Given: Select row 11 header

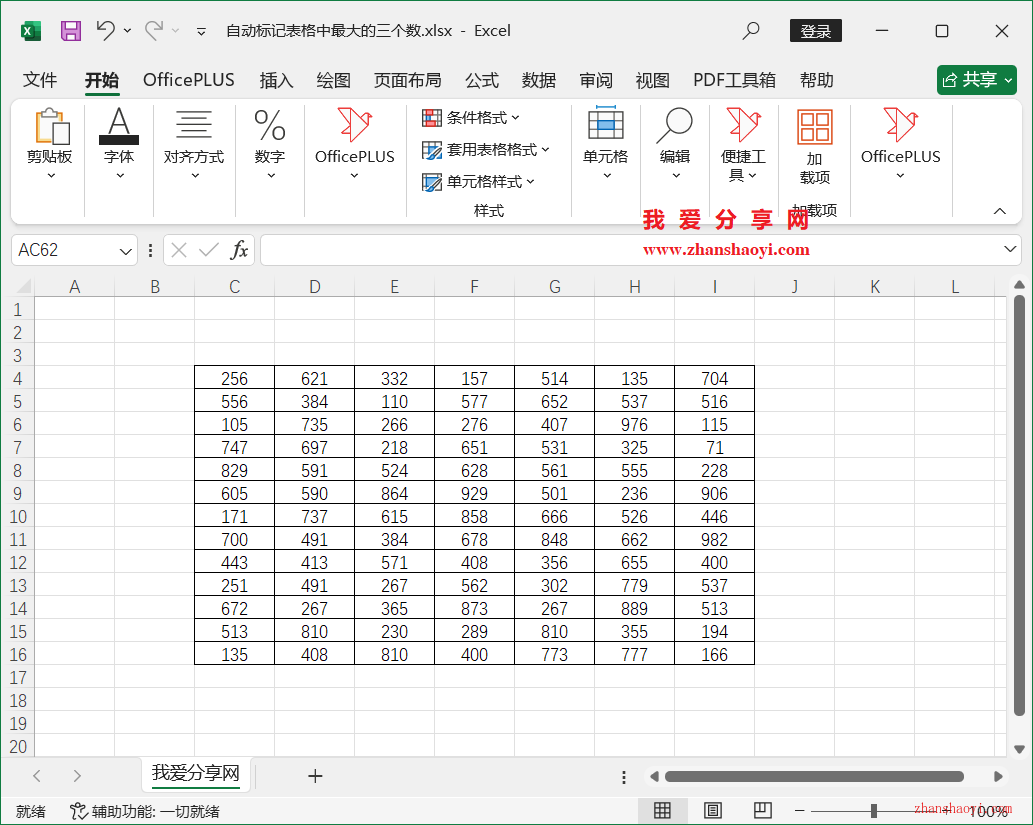Looking at the screenshot, I should pyautogui.click(x=17, y=540).
